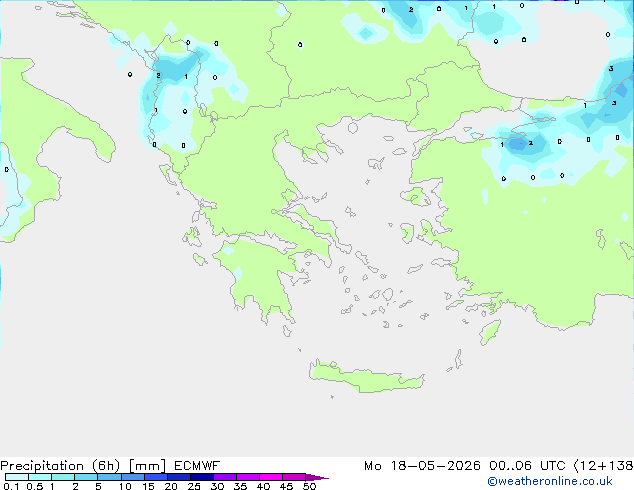Select the violet swatch between 30 and 35

tap(225, 477)
